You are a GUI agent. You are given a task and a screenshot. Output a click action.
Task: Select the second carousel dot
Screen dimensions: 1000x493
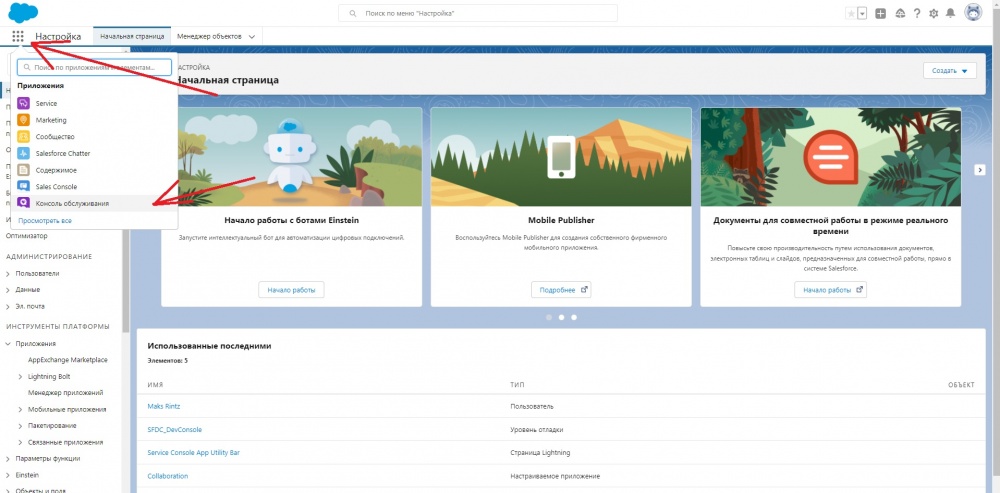pyautogui.click(x=561, y=317)
